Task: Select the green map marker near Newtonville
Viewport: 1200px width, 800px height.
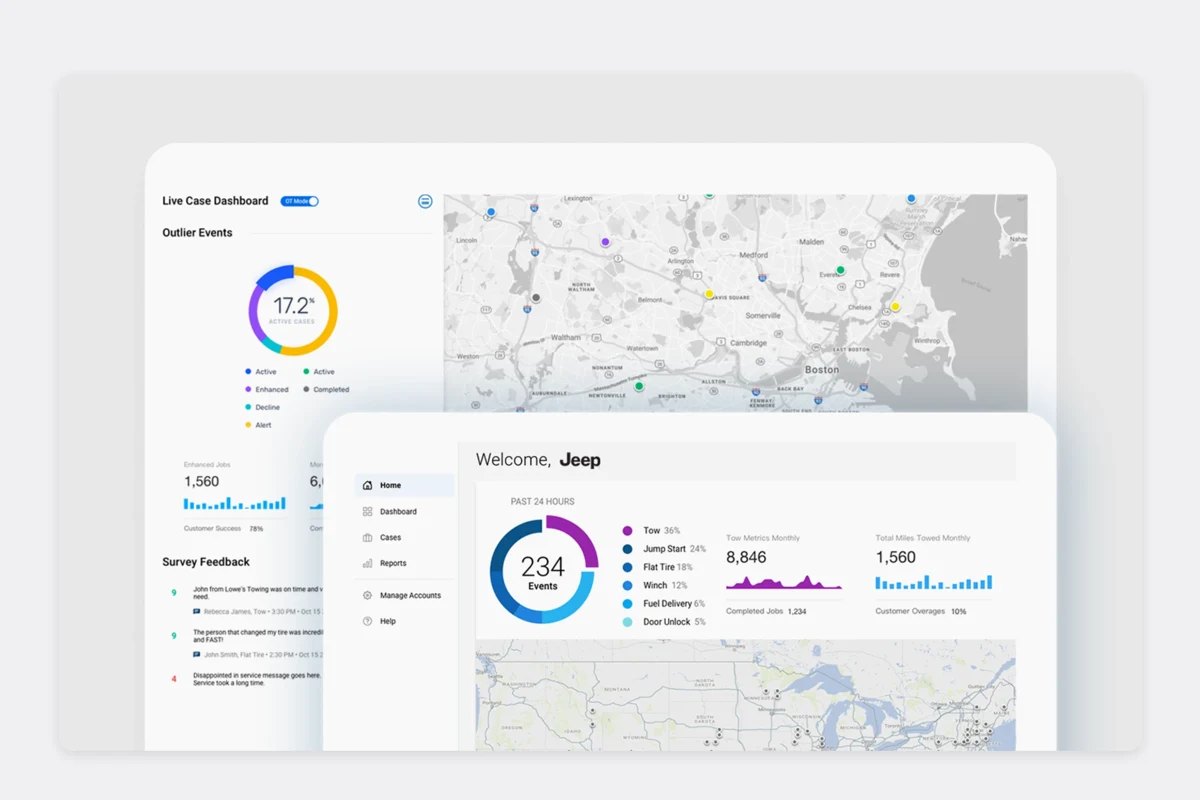Action: pyautogui.click(x=639, y=386)
